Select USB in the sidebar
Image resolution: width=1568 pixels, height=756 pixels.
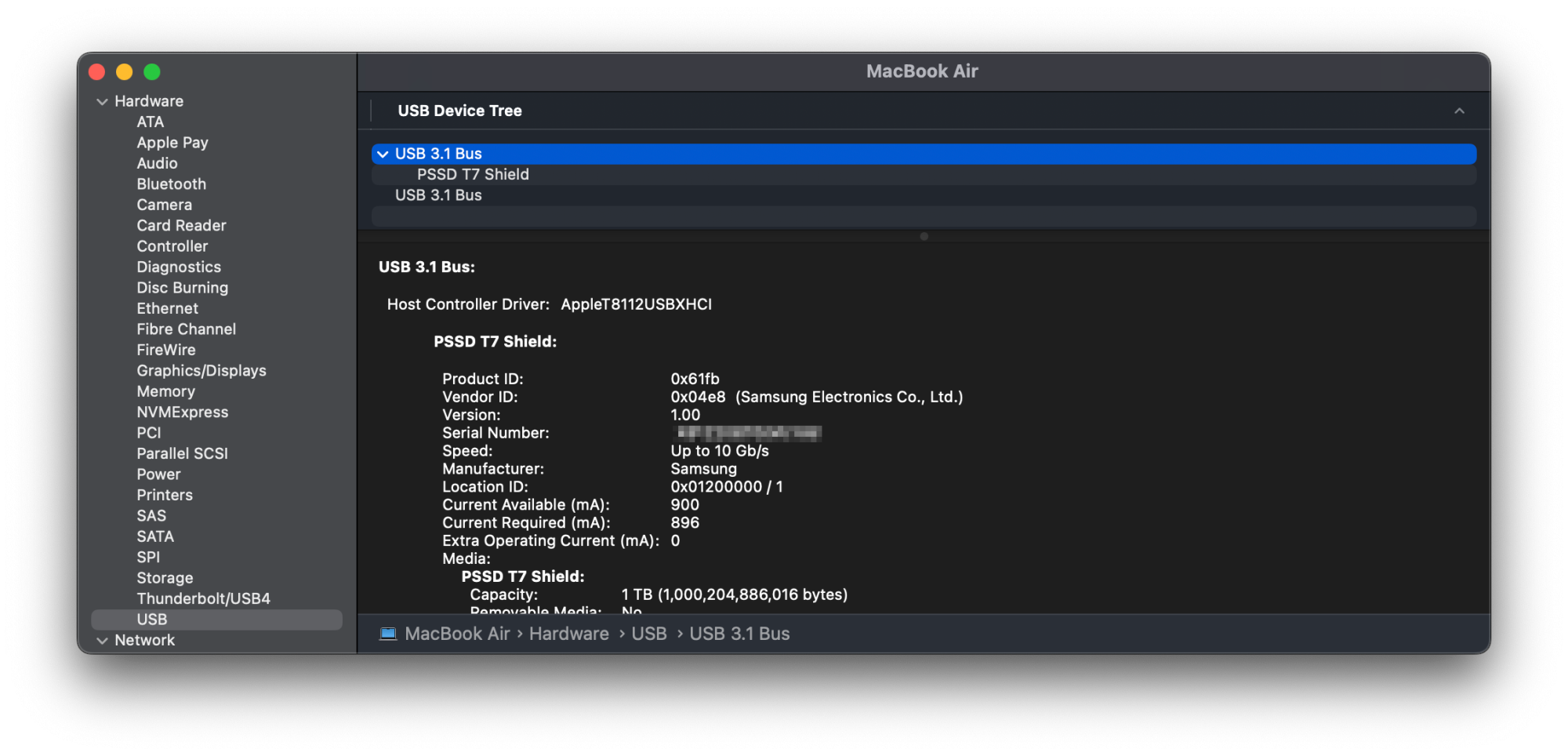click(216, 620)
